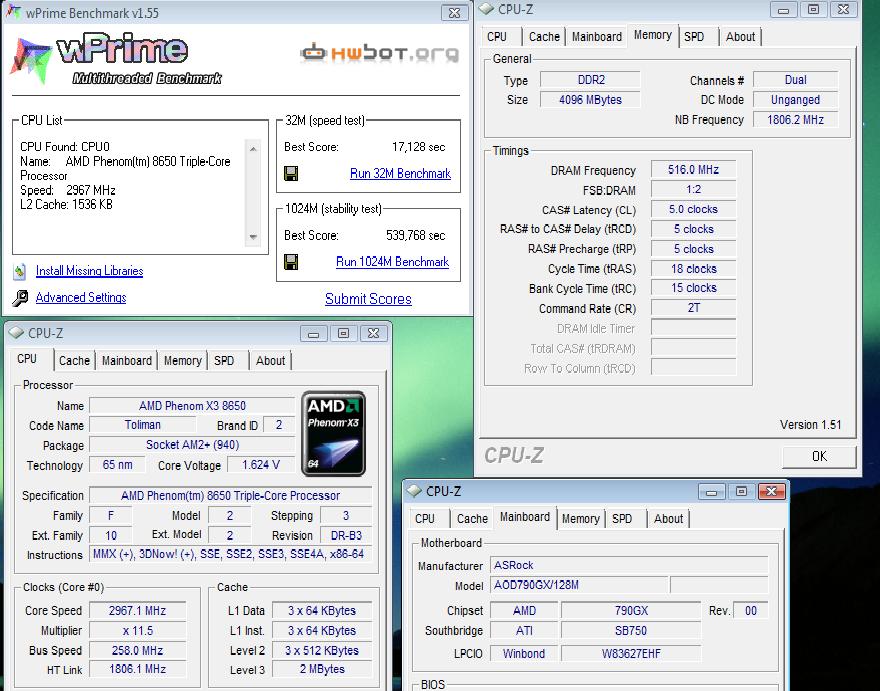Click the Advanced Settings wrench icon
Viewport: 880px width, 691px height.
tap(20, 298)
